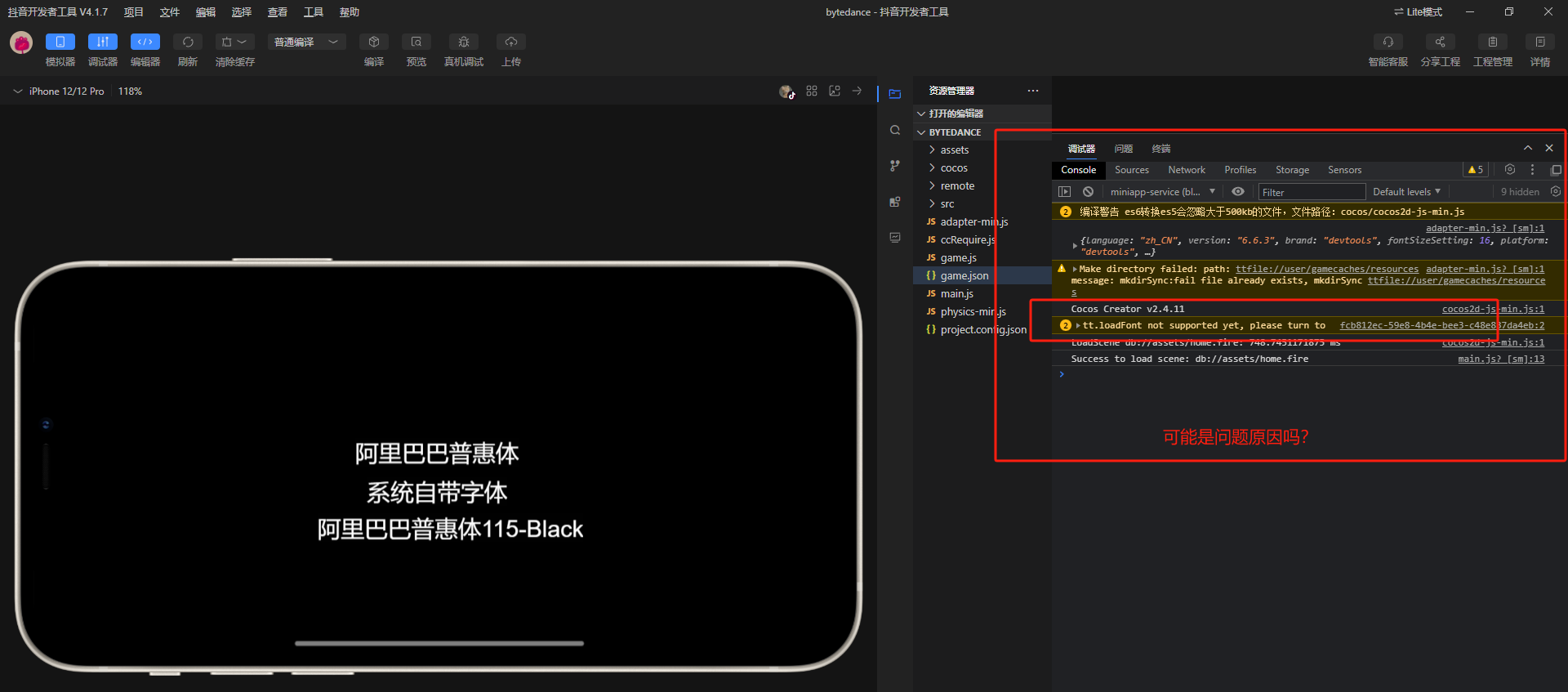
Task: Switch to the Network tab
Action: click(1187, 170)
